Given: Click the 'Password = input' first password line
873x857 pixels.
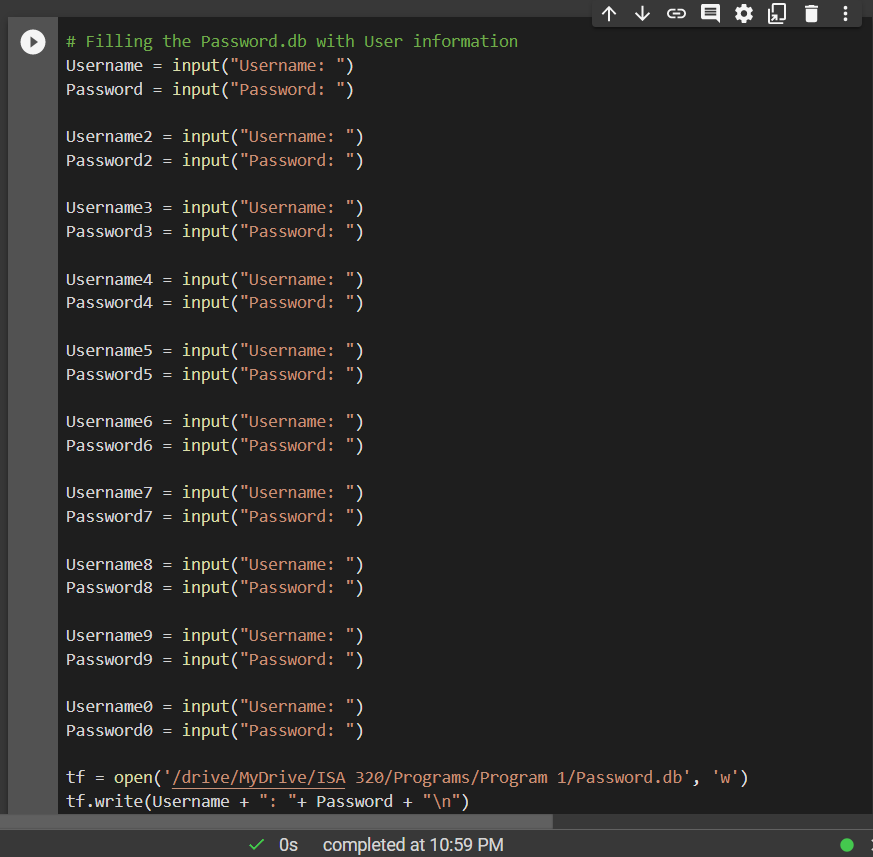Looking at the screenshot, I should [x=210, y=90].
